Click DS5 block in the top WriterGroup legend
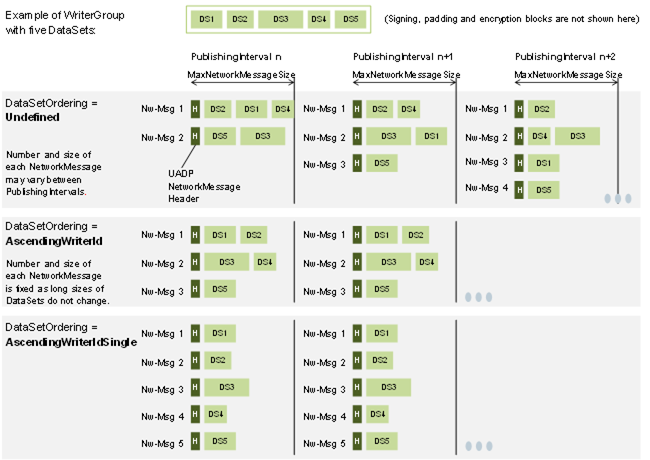650x460 pixels. click(349, 19)
